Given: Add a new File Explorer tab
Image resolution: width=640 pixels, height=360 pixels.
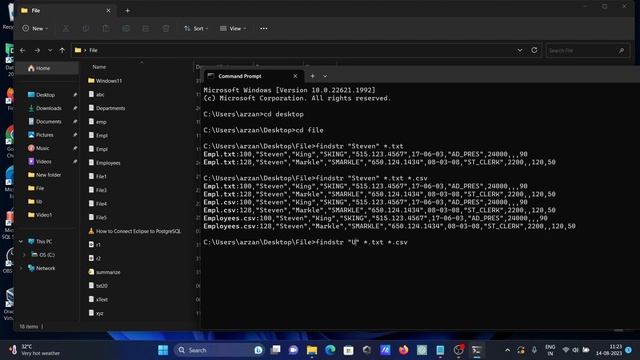Looking at the screenshot, I should coord(128,11).
